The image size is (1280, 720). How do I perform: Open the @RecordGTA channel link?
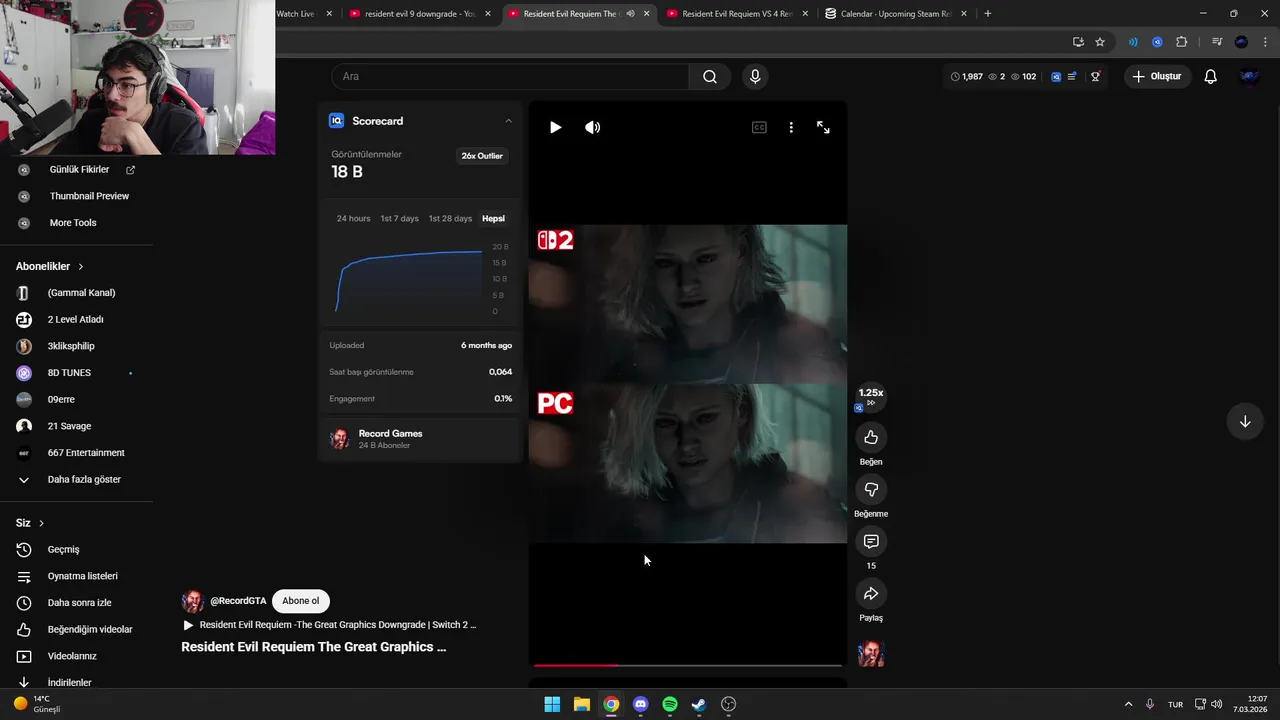238,601
